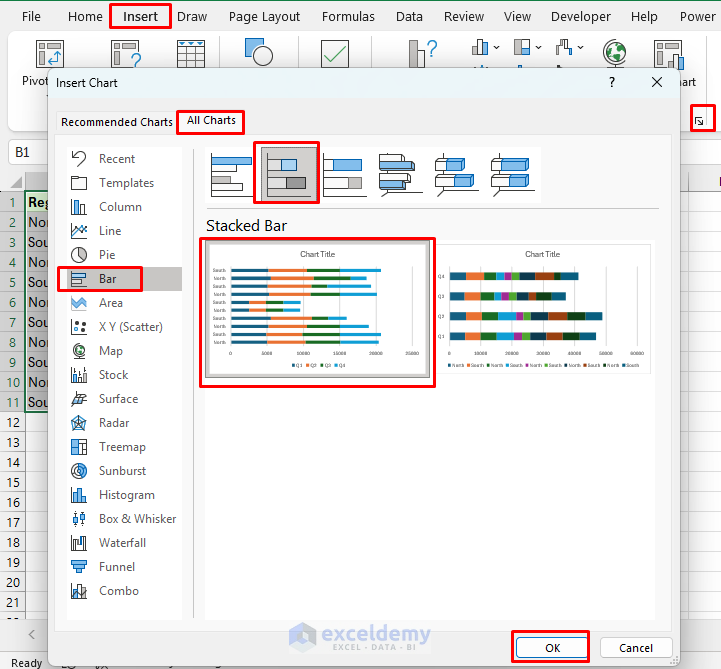Open the Draw ribbon tab
Image resolution: width=721 pixels, height=669 pixels.
click(192, 17)
